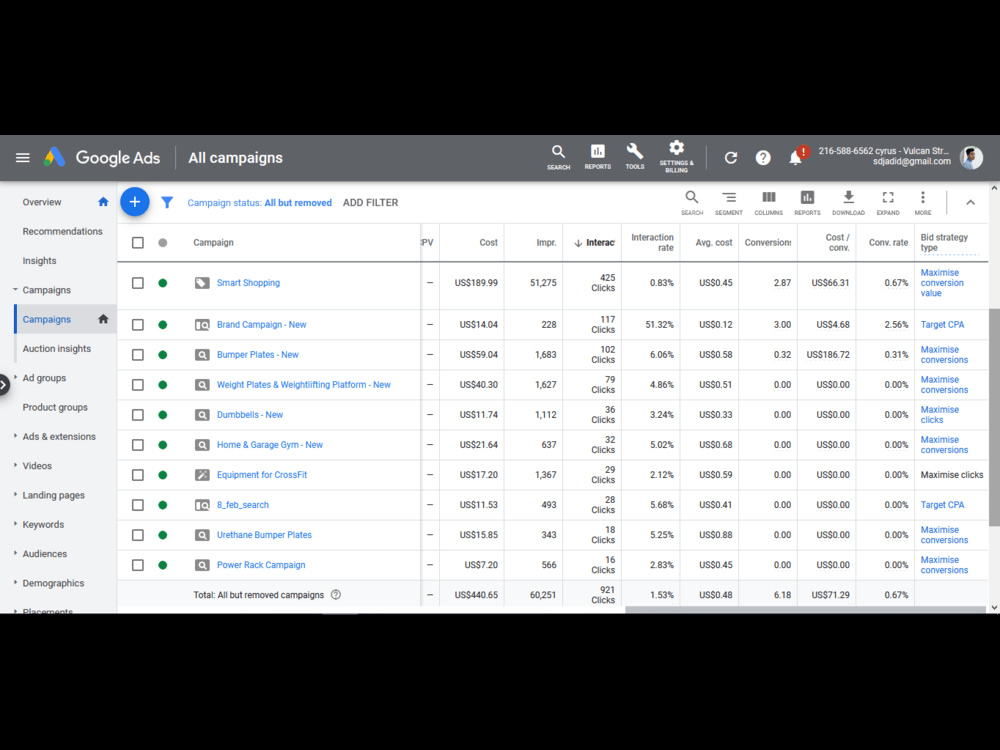Image resolution: width=1000 pixels, height=750 pixels.
Task: Click the Campaigns home icon in sidebar
Action: click(x=103, y=319)
